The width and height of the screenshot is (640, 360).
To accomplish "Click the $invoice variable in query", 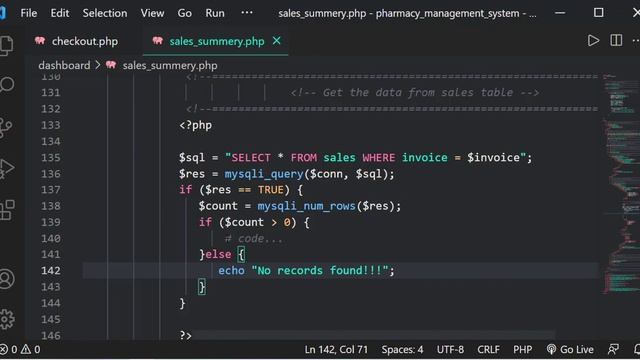I will pos(493,158).
